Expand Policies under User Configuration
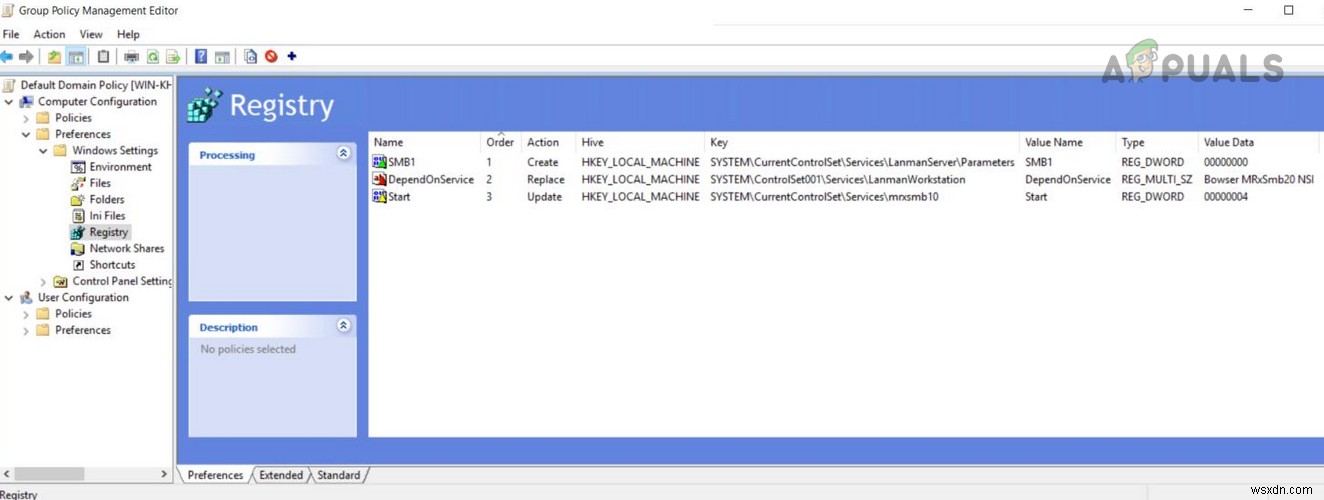Screen dimensions: 1324x500 click(x=26, y=314)
